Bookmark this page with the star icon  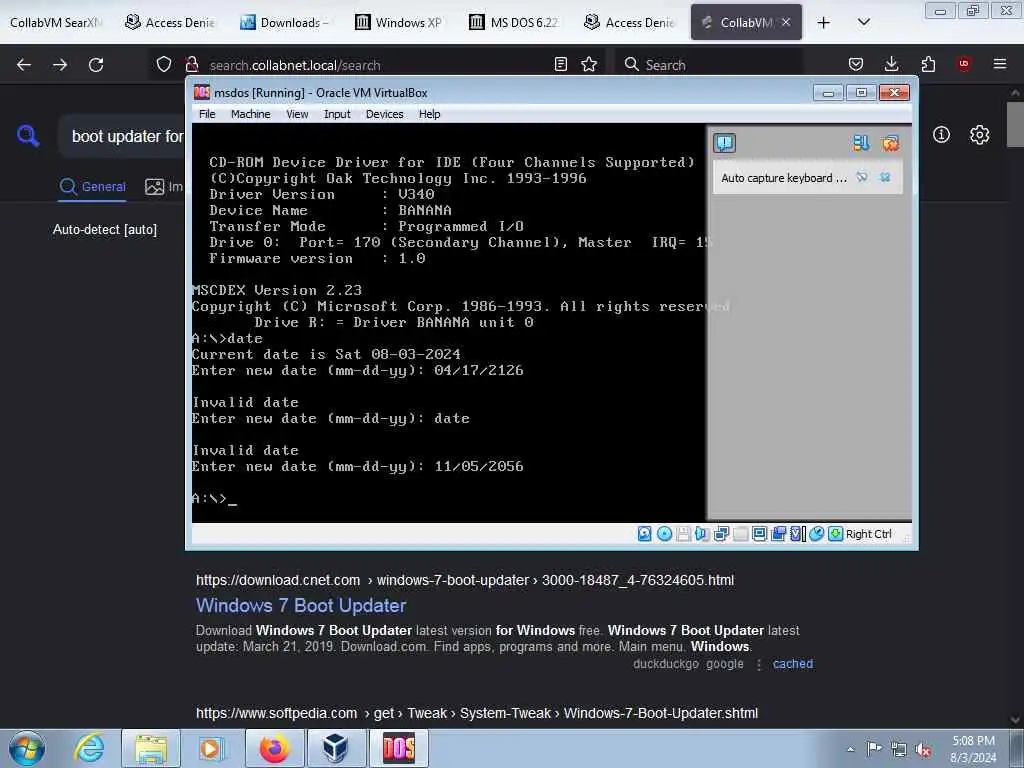point(589,64)
